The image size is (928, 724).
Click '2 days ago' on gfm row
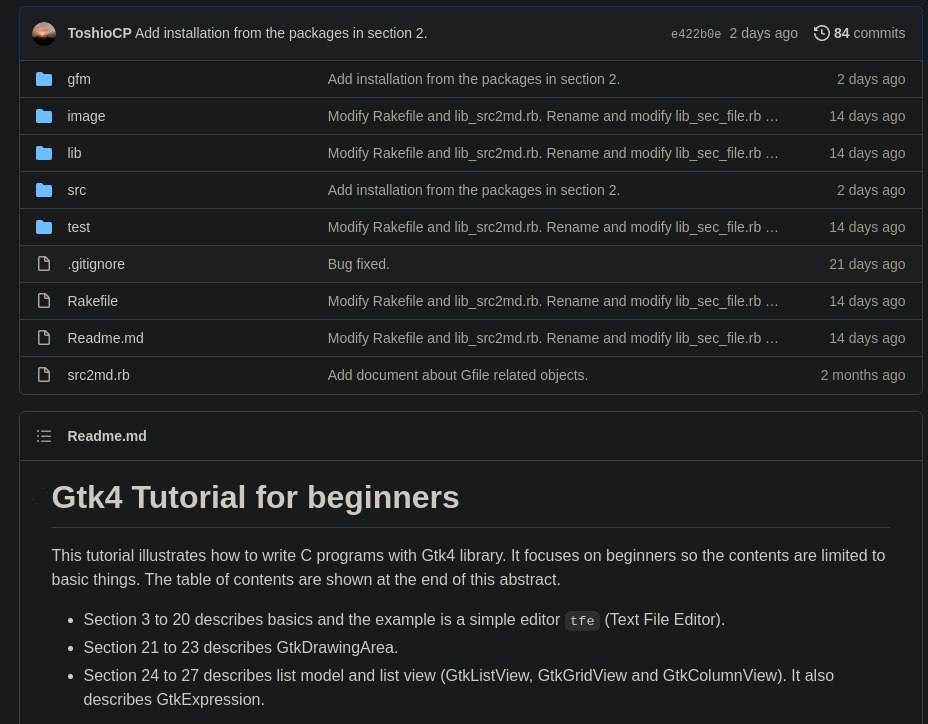pos(871,79)
